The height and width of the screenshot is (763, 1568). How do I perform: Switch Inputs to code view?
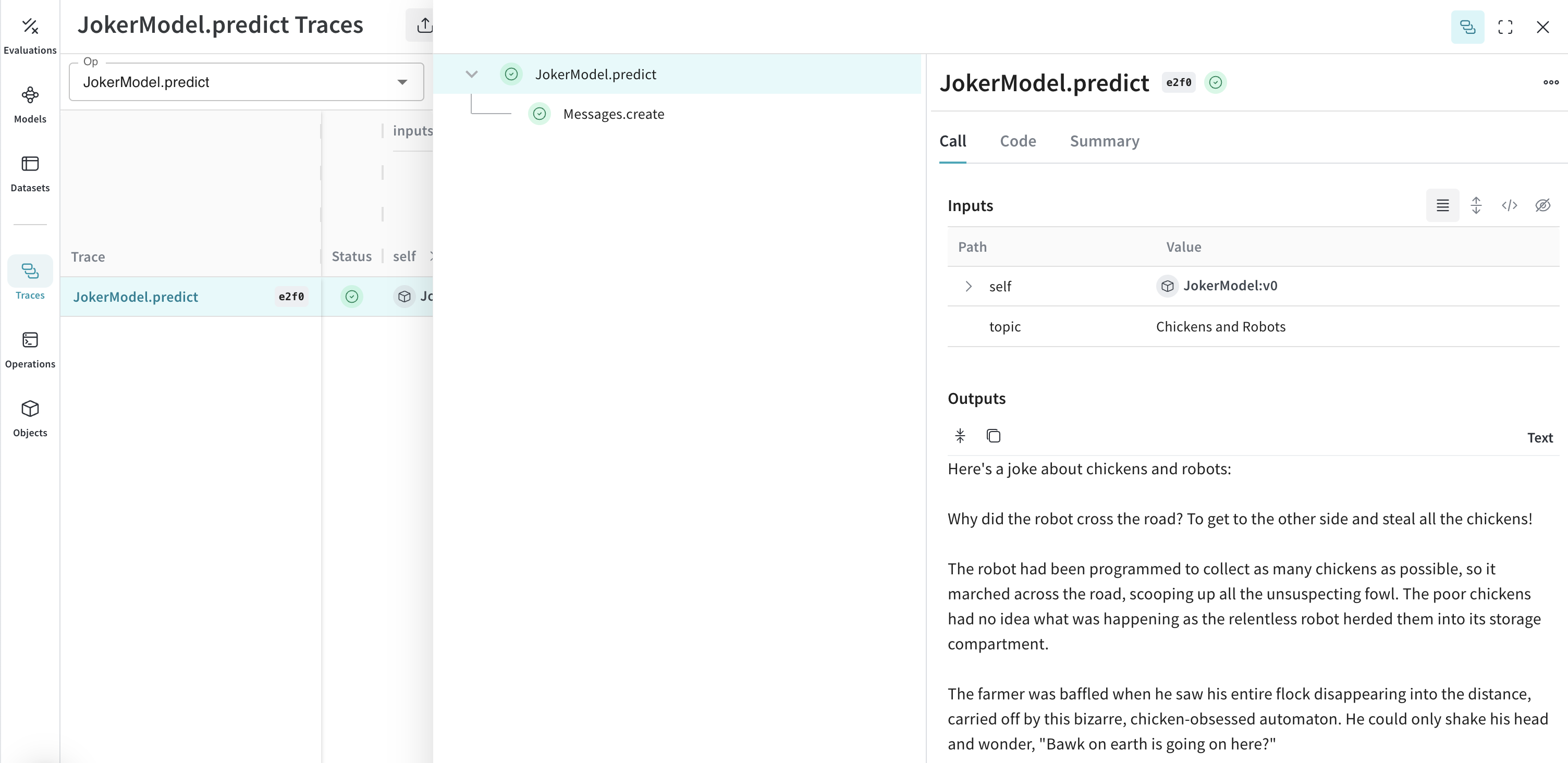[1509, 206]
